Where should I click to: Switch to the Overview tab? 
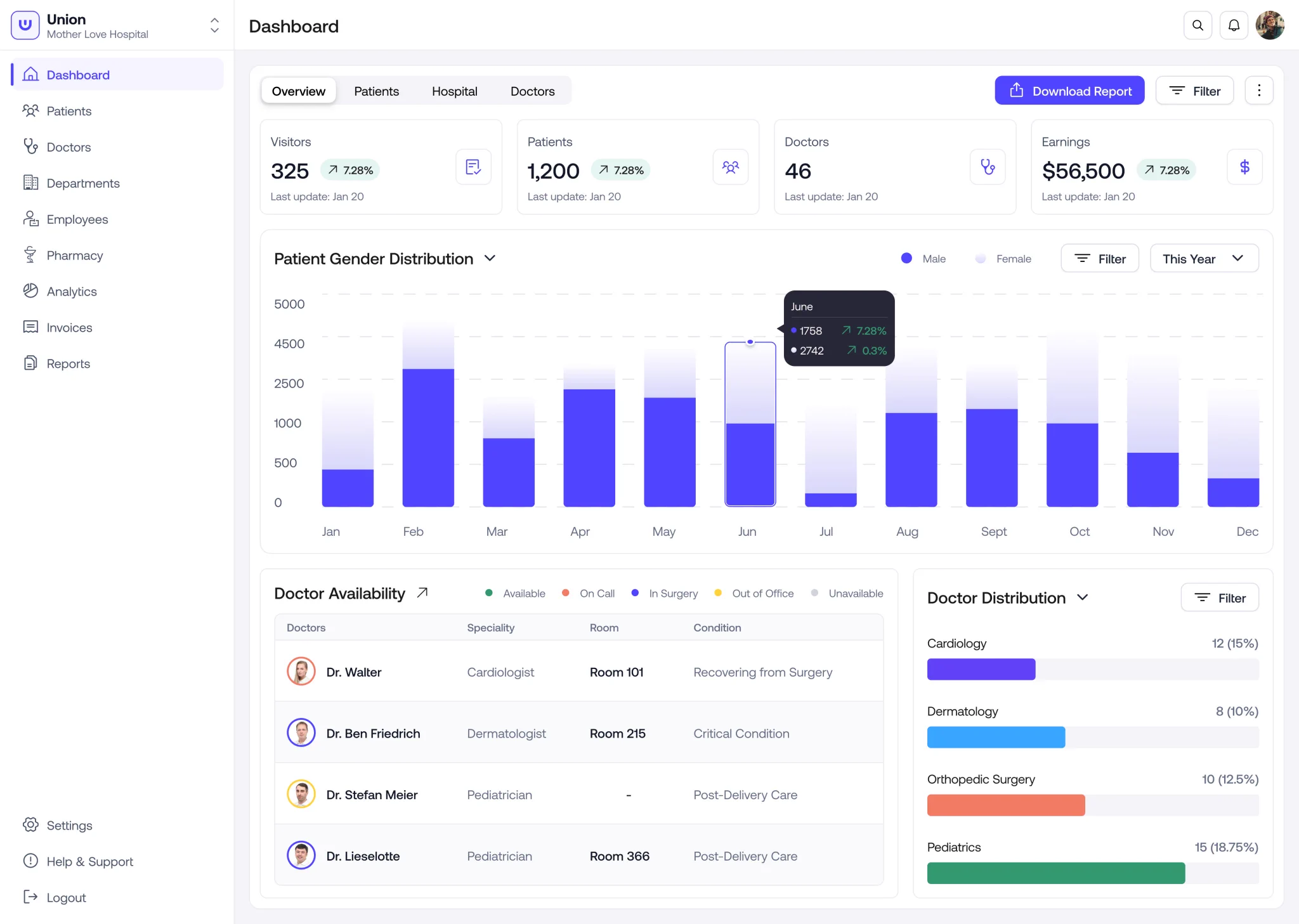pos(299,91)
